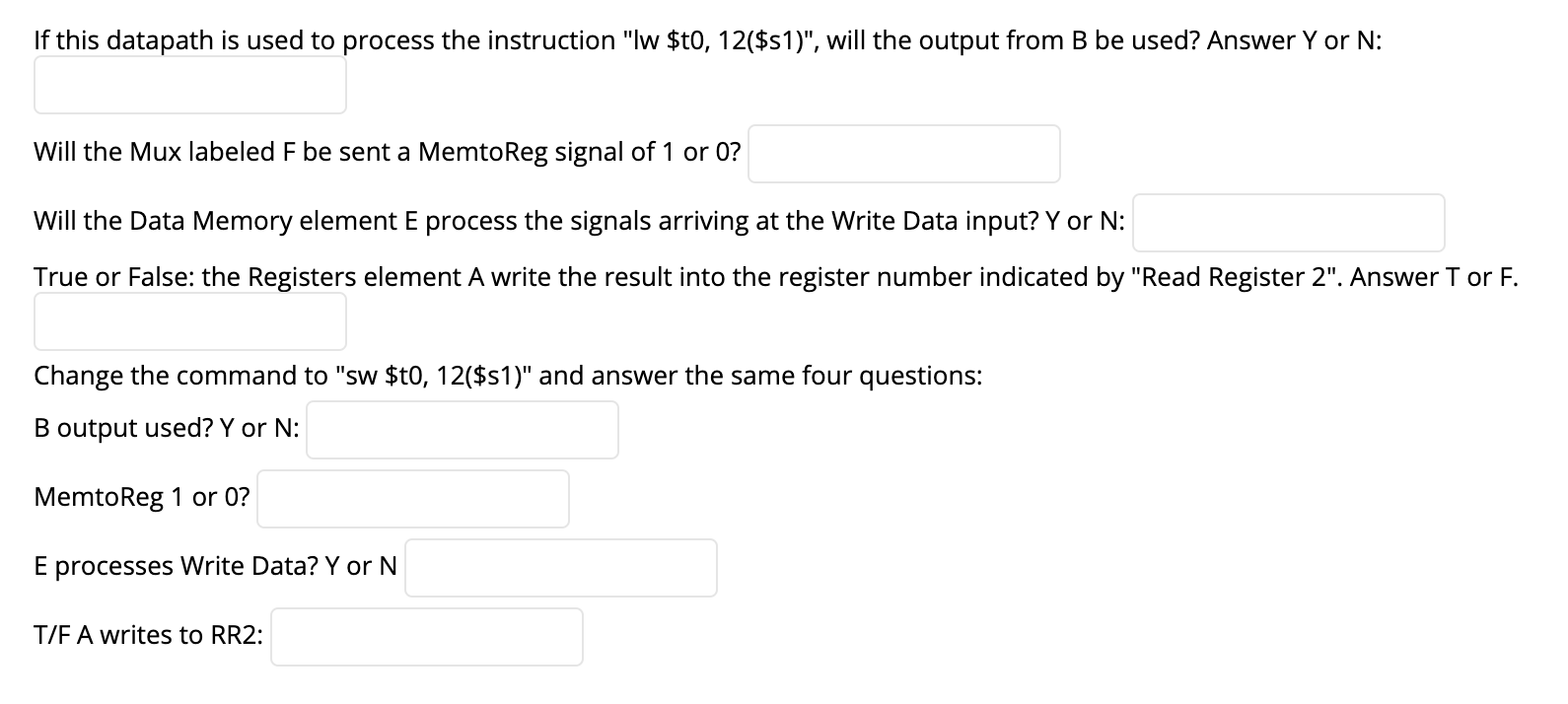This screenshot has width=1568, height=704.
Task: Click the Write Data input answer field for lw
Action: coord(1287,224)
